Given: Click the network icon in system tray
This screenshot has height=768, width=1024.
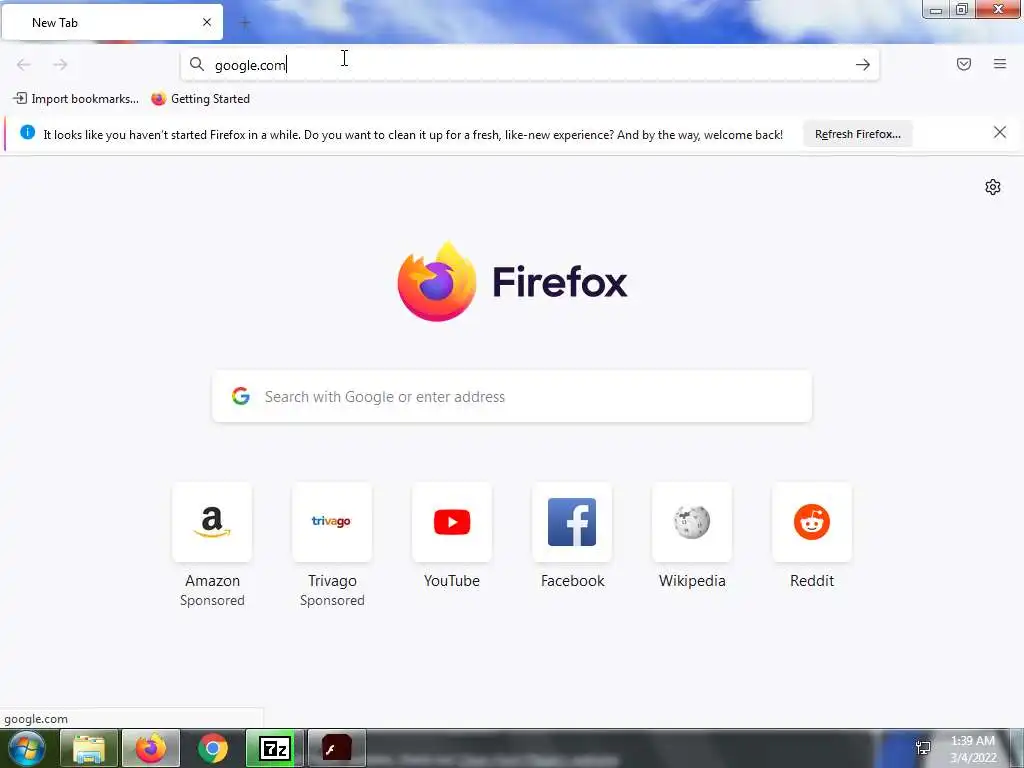Looking at the screenshot, I should pos(923,748).
